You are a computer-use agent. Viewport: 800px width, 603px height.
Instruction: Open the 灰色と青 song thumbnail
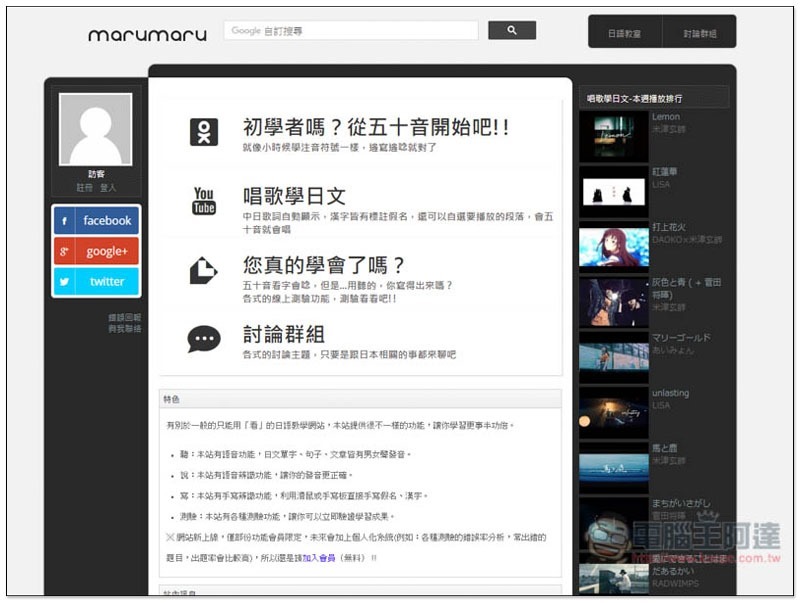pos(614,302)
